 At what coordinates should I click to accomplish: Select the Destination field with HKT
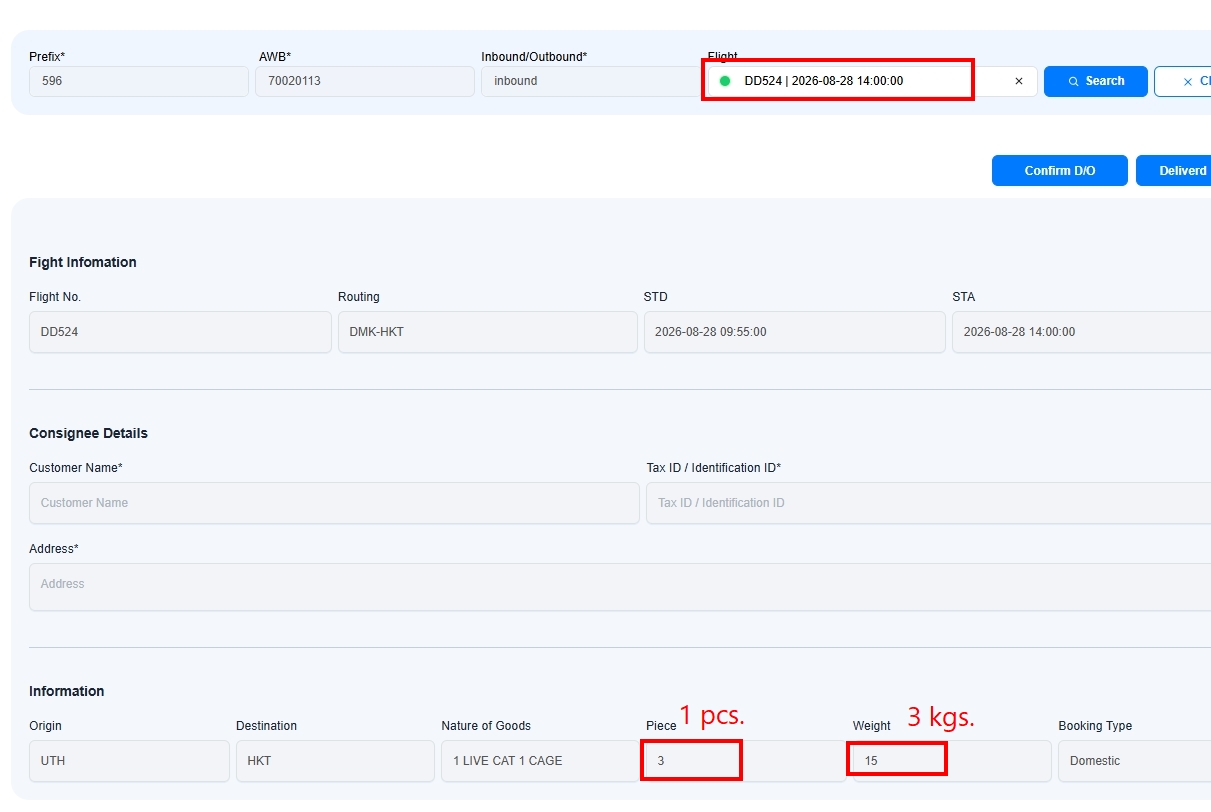[x=335, y=761]
